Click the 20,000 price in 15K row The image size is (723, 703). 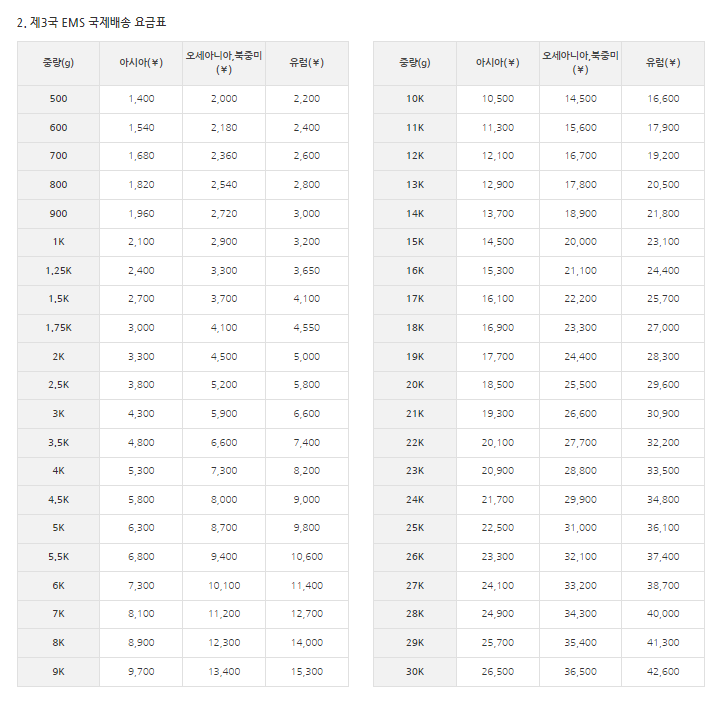click(x=580, y=242)
